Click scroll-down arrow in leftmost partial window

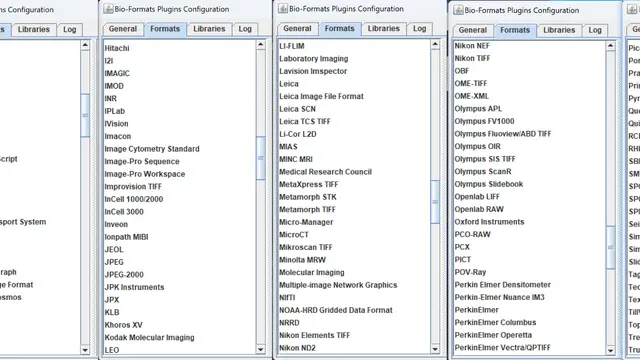pyautogui.click(x=85, y=350)
